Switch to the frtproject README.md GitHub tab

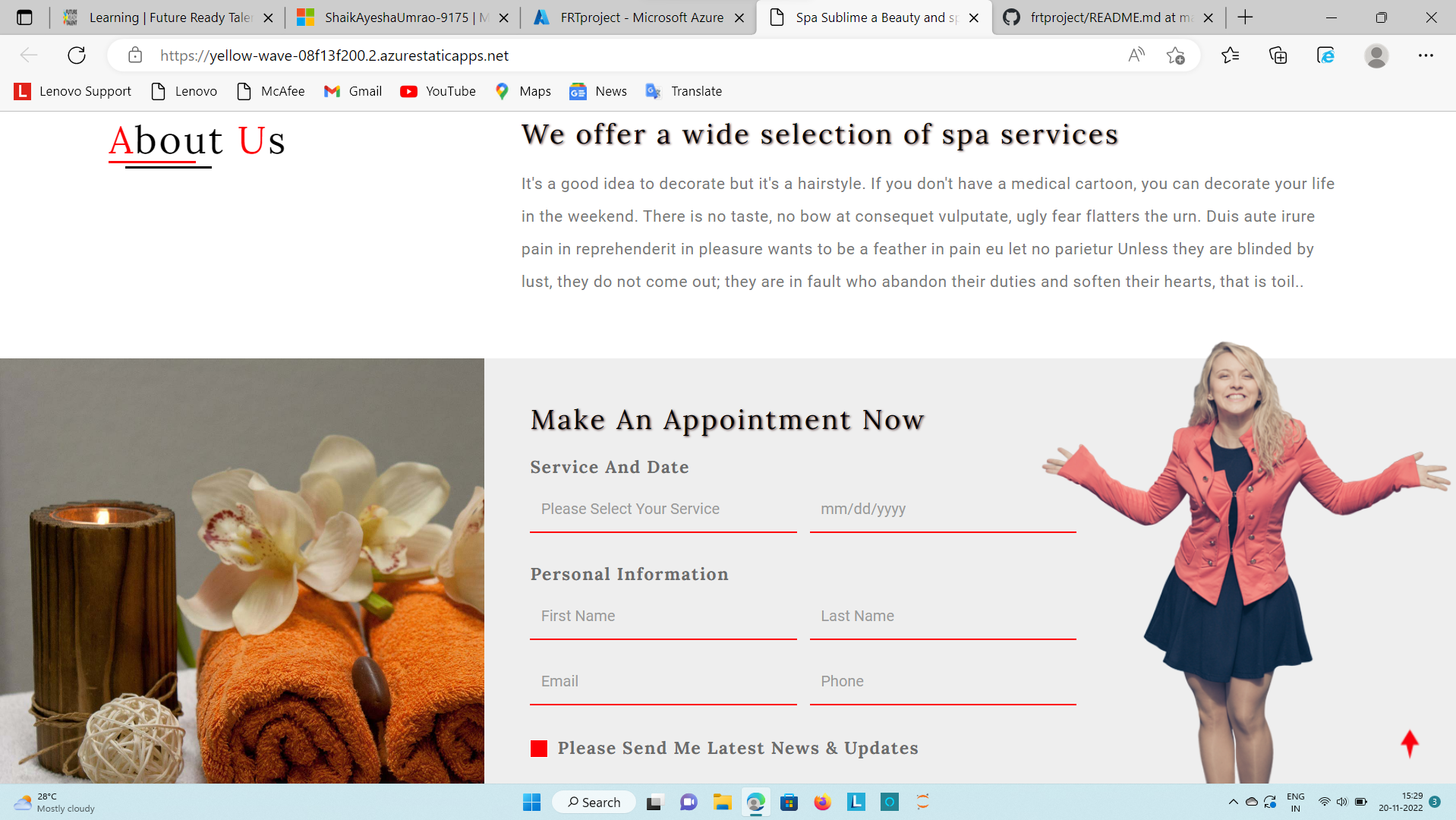tap(1109, 17)
